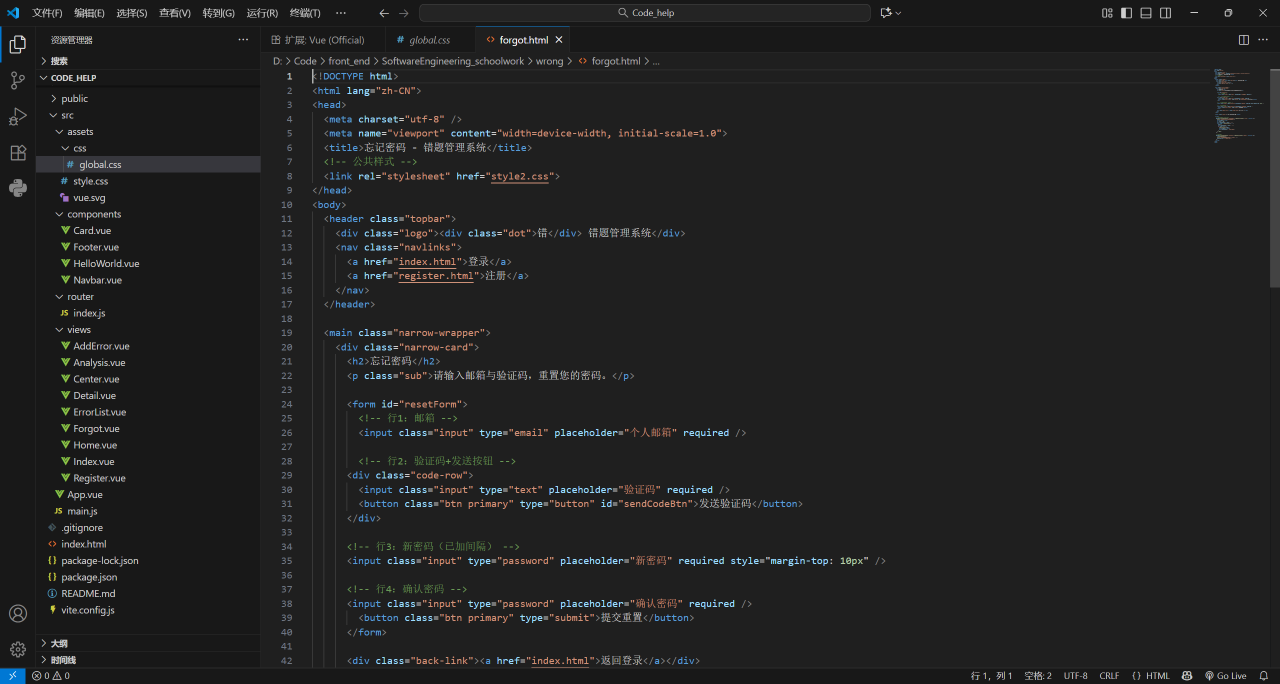Open the 选择(S) menu
The image size is (1280, 684).
click(x=132, y=13)
